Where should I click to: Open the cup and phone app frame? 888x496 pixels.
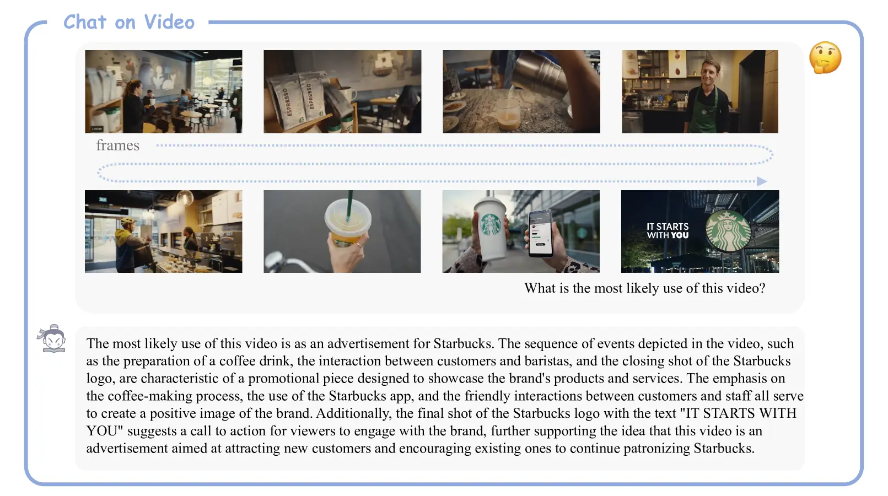521,232
